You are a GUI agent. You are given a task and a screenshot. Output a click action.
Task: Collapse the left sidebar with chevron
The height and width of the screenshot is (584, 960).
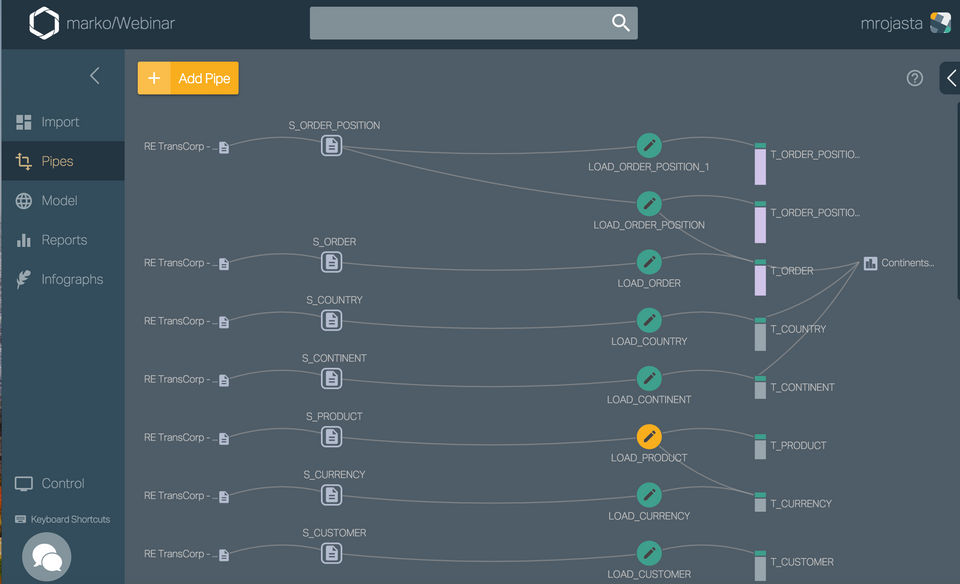coord(95,75)
